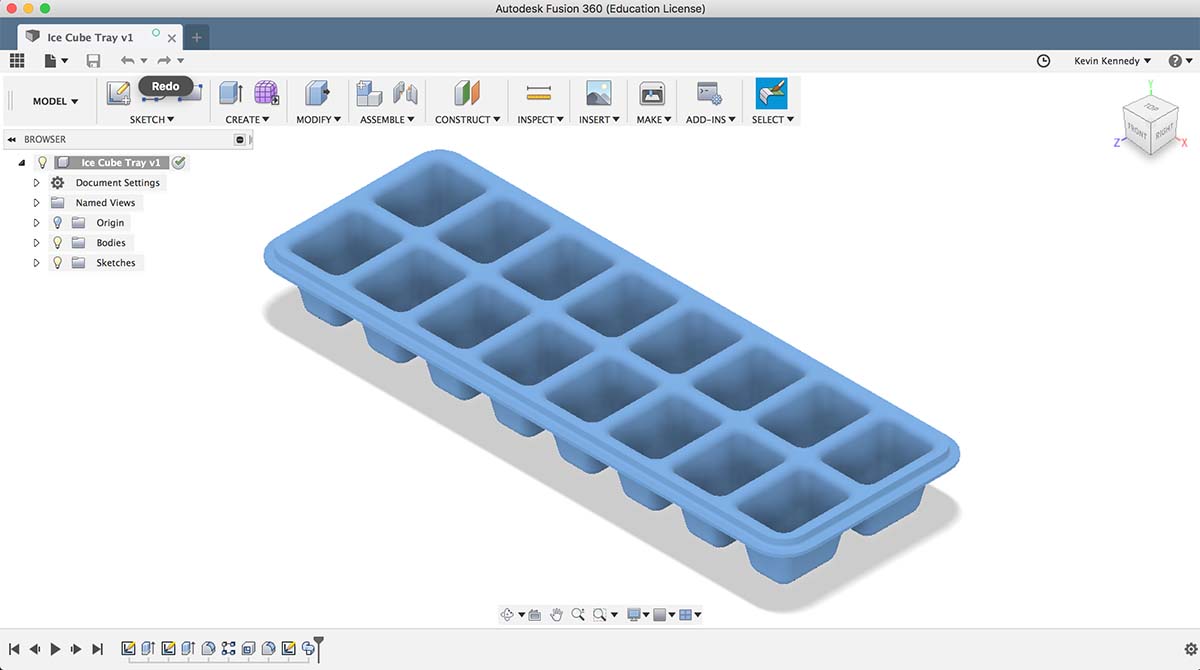The height and width of the screenshot is (670, 1200).
Task: Expand the Bodies folder
Action: tap(37, 242)
